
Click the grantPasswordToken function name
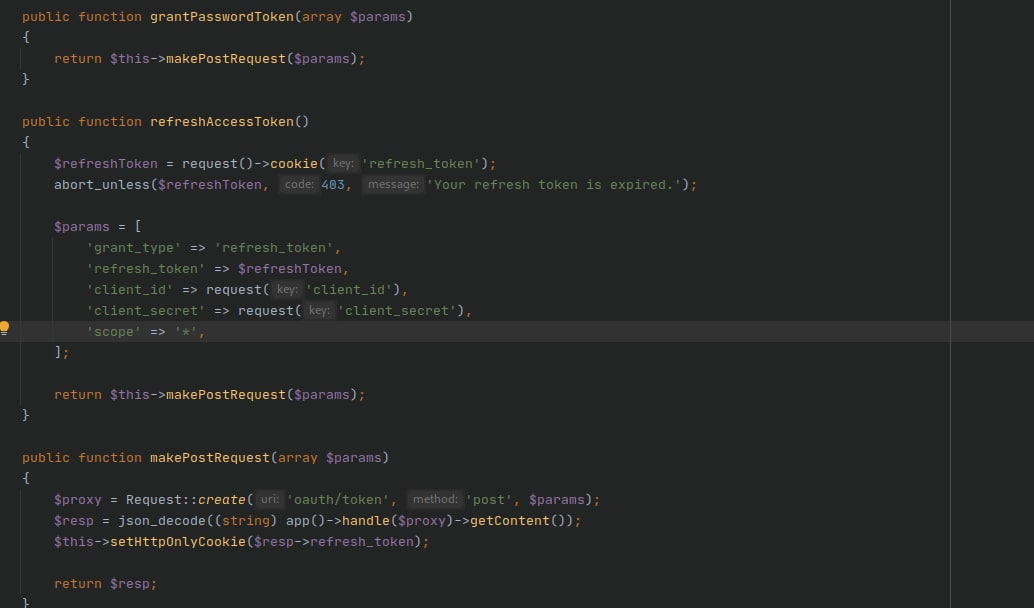point(222,16)
